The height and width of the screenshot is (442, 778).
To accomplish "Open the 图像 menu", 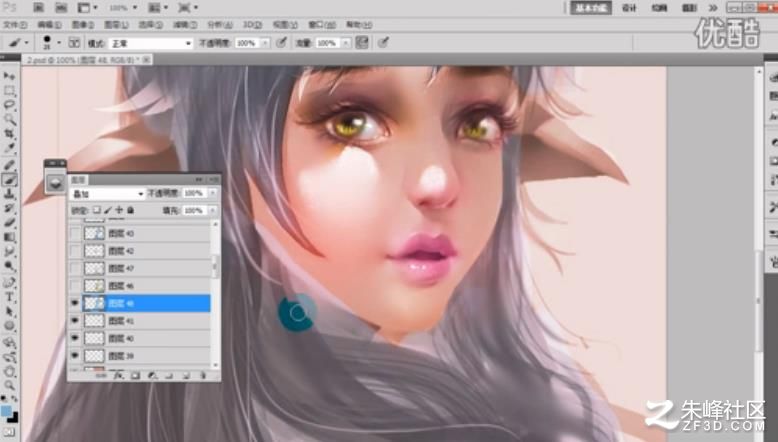I will (83, 25).
